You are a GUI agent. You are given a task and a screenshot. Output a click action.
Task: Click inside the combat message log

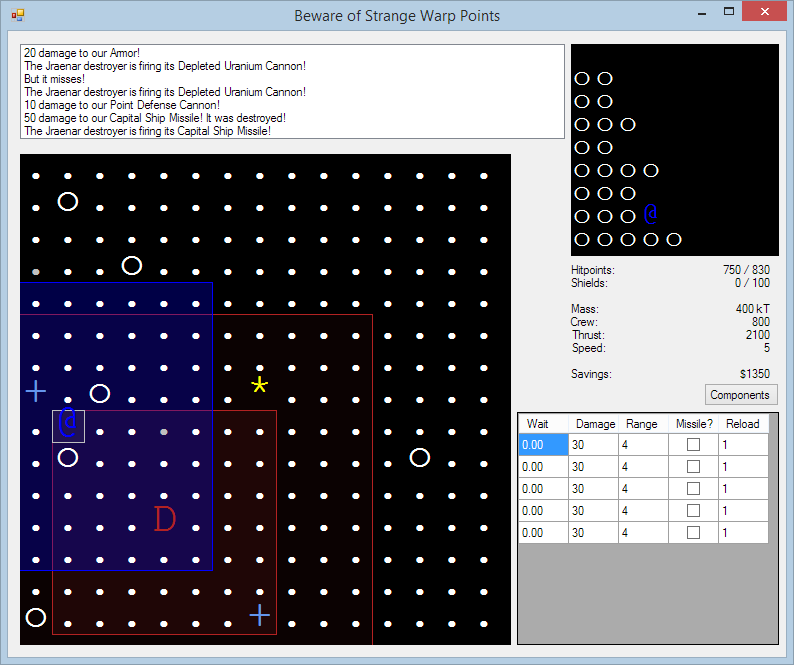292,92
